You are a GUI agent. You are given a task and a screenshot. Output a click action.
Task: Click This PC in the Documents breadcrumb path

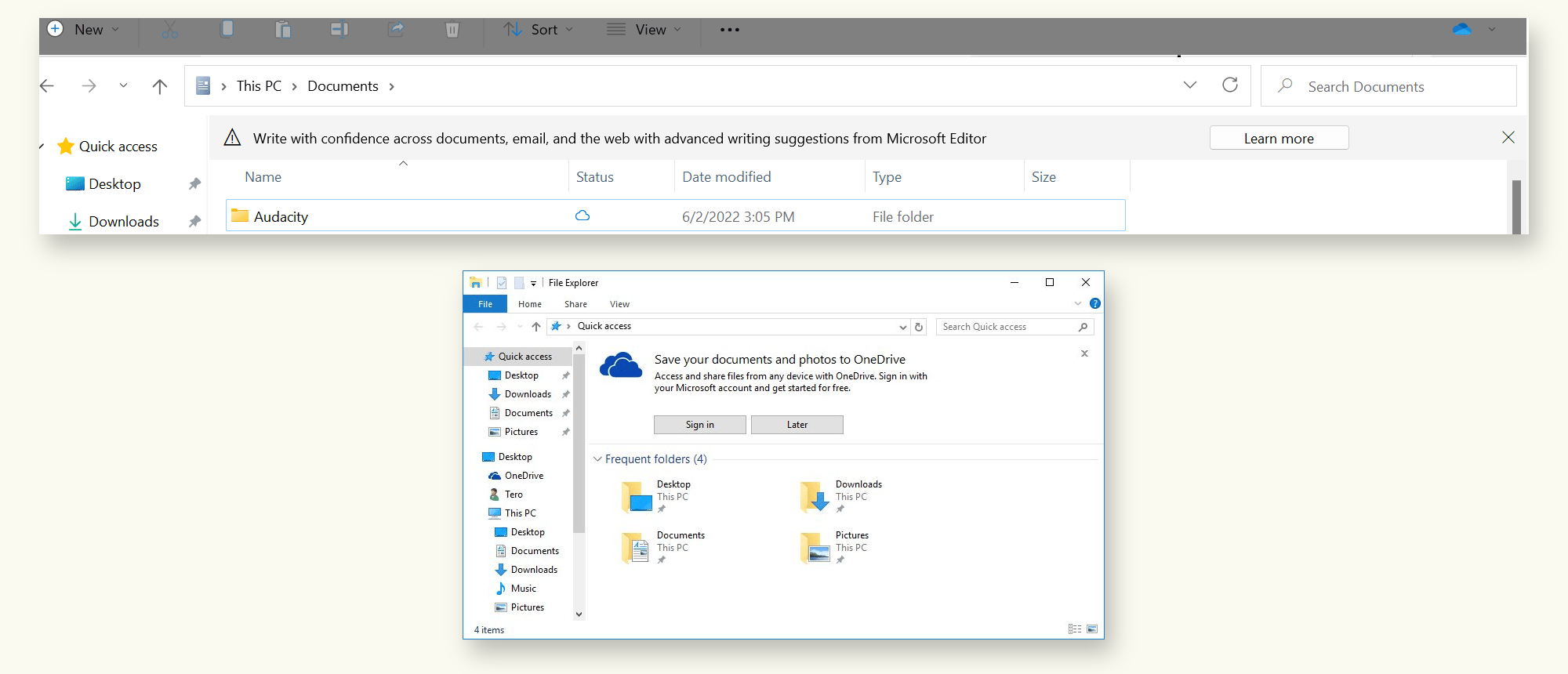[259, 86]
